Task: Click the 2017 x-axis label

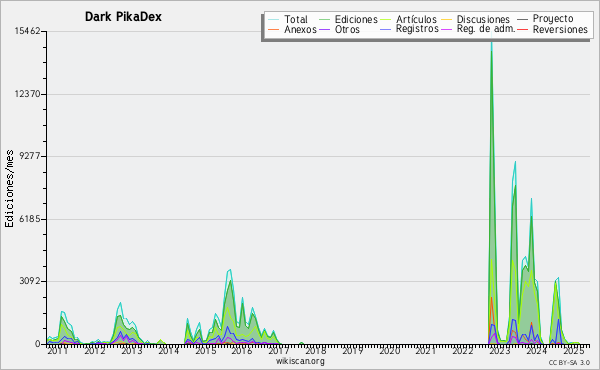Action: (279, 350)
